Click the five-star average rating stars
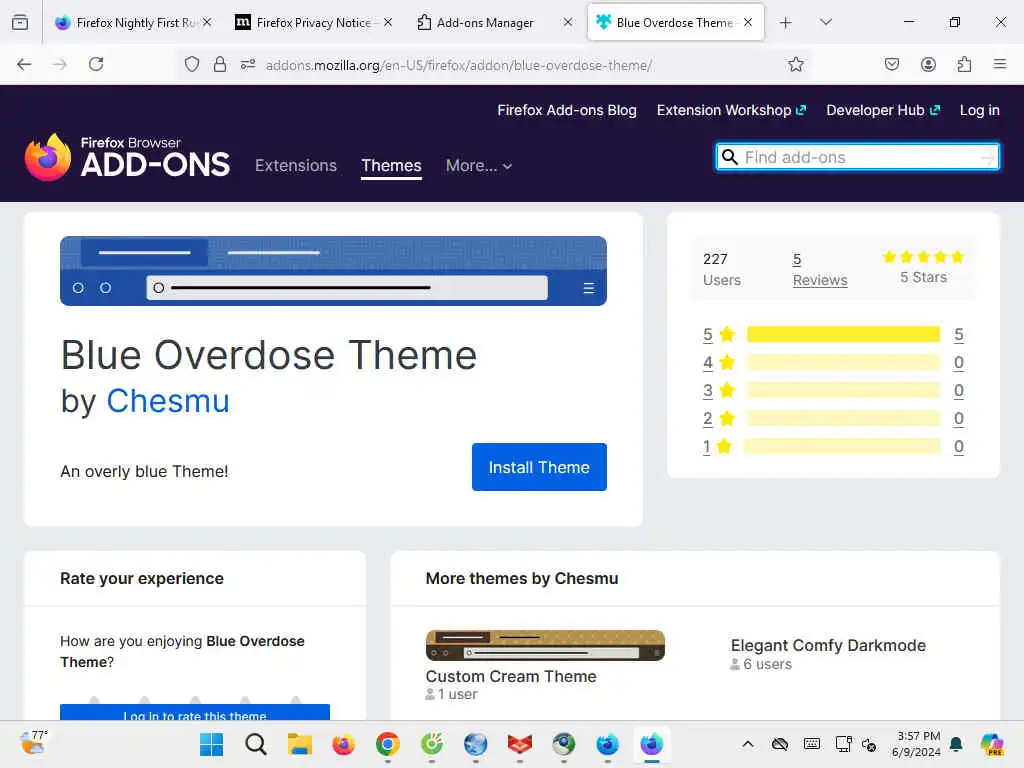Image resolution: width=1024 pixels, height=768 pixels. click(x=923, y=257)
